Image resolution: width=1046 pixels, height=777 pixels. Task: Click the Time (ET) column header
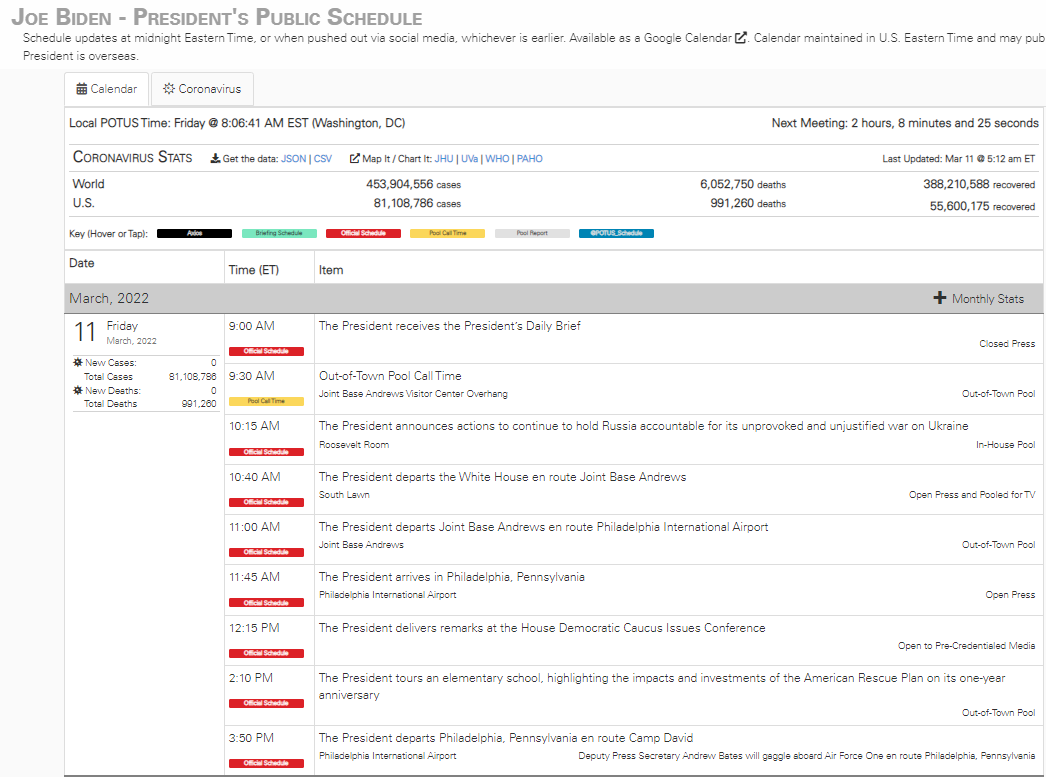coord(253,270)
